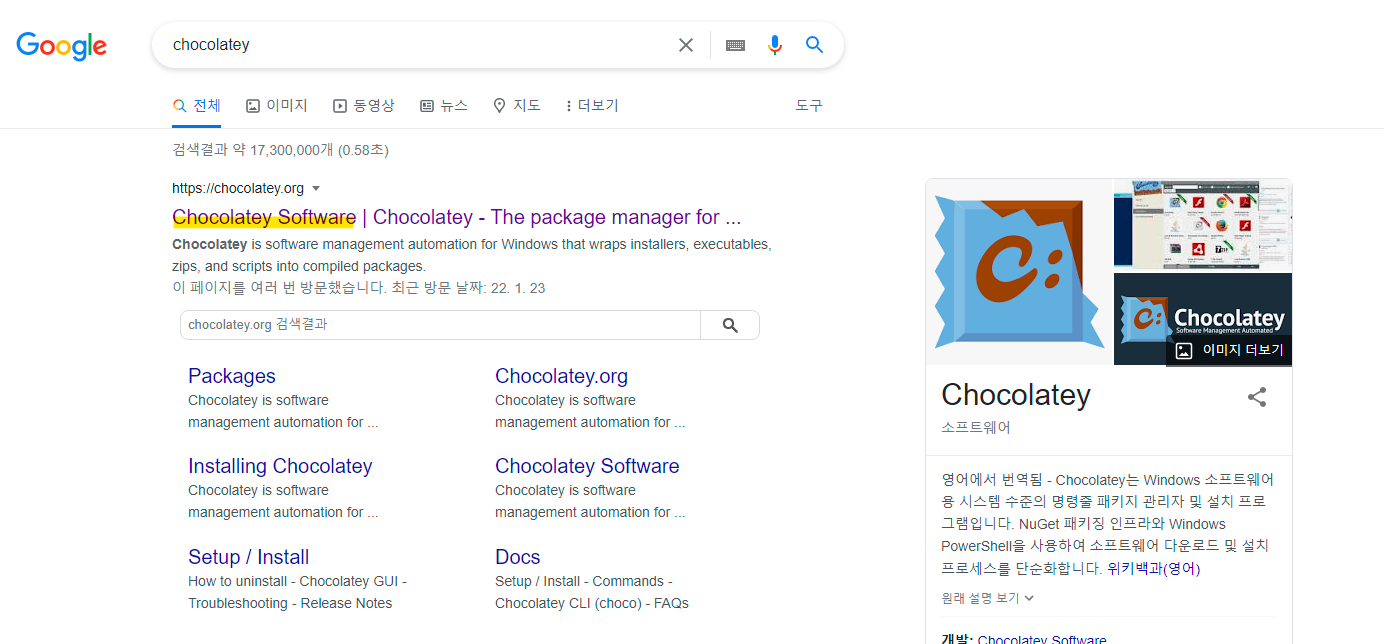Viewport: 1384px width, 644px height.
Task: Open the Chocolatey.org sitelink
Action: tap(561, 376)
